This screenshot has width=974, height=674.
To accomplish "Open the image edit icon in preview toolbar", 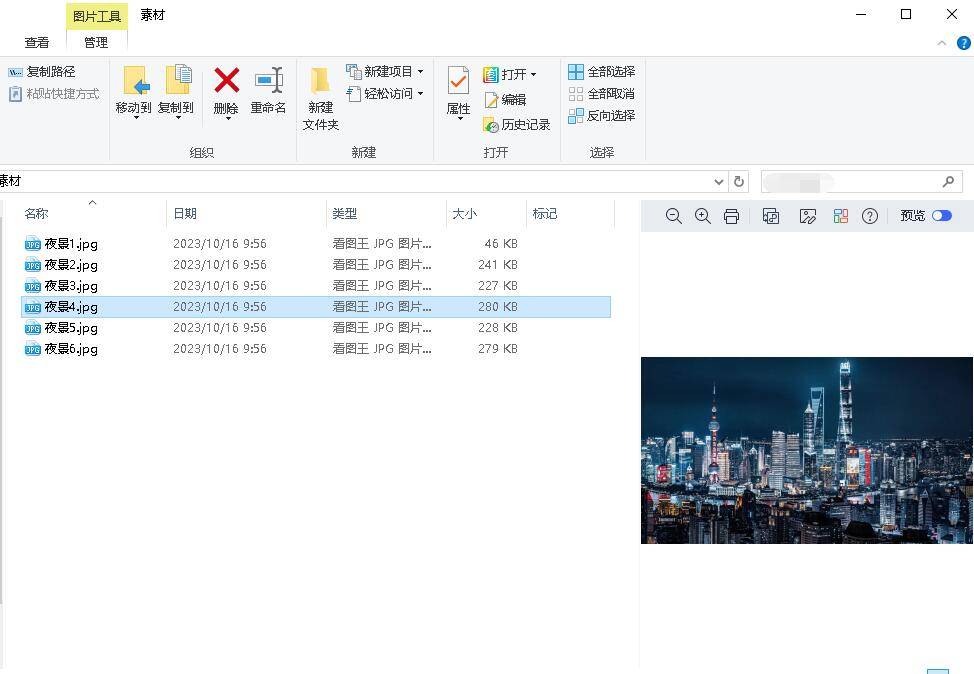I will (808, 216).
